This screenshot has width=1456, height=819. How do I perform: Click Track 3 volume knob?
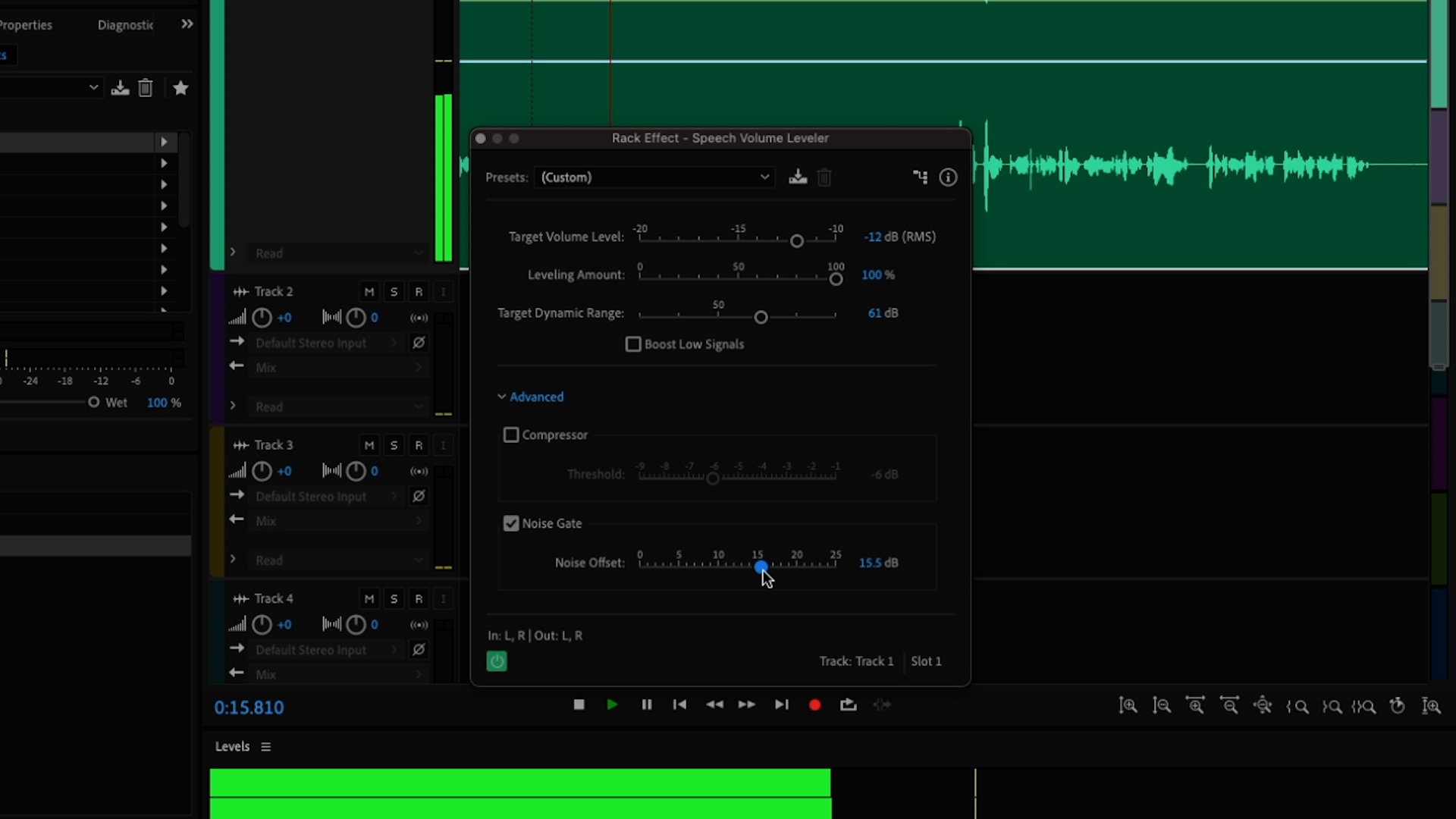[262, 471]
